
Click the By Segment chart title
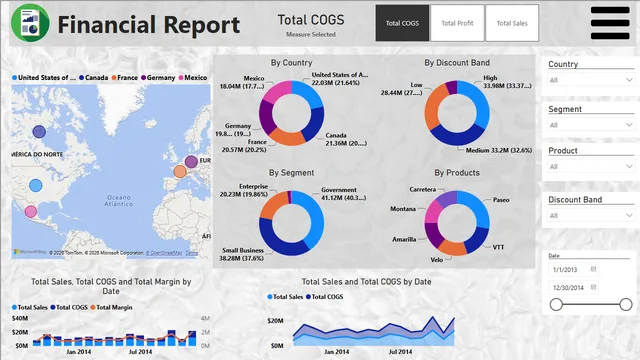(x=291, y=173)
